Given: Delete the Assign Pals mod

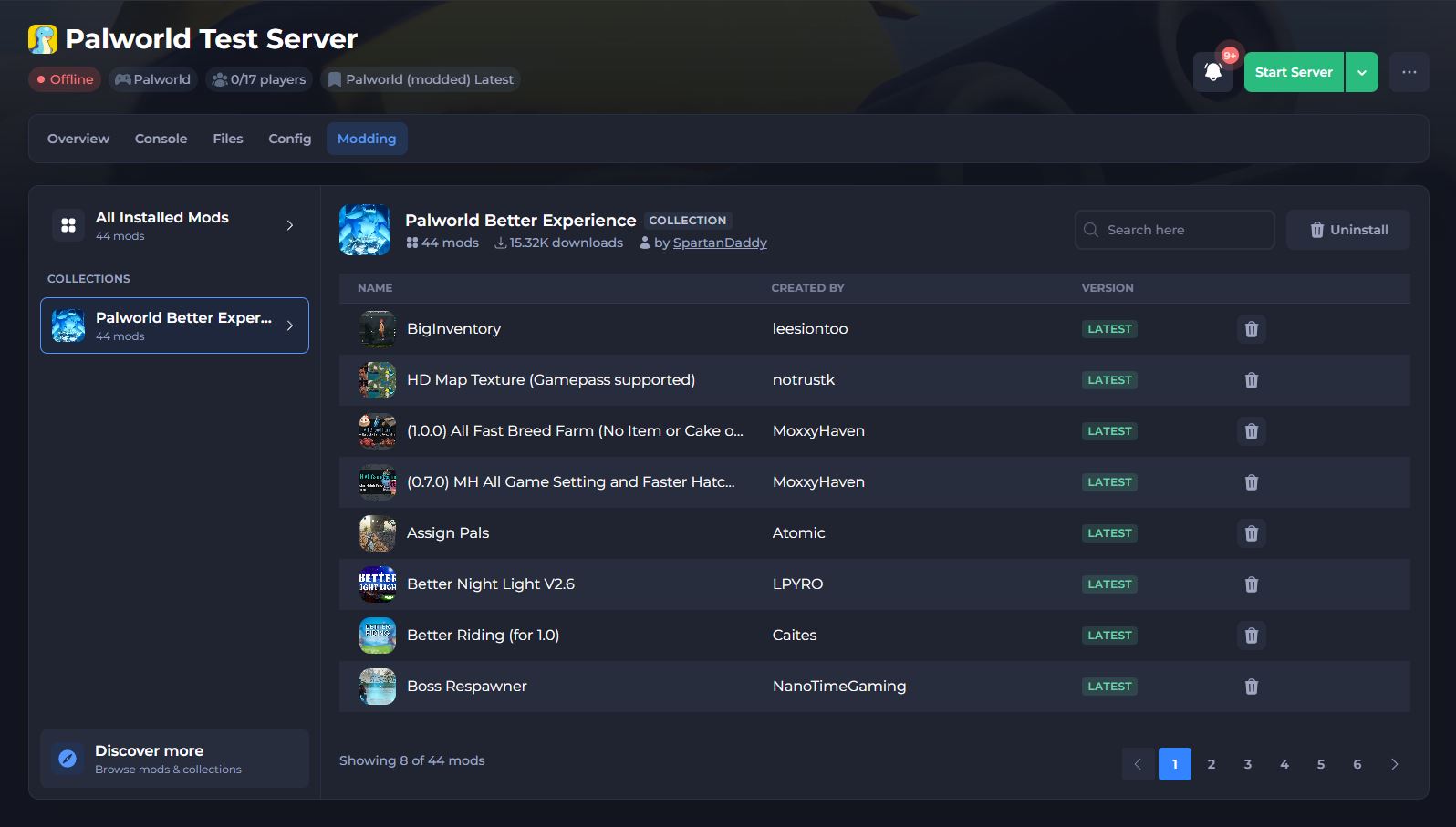Looking at the screenshot, I should [1252, 533].
